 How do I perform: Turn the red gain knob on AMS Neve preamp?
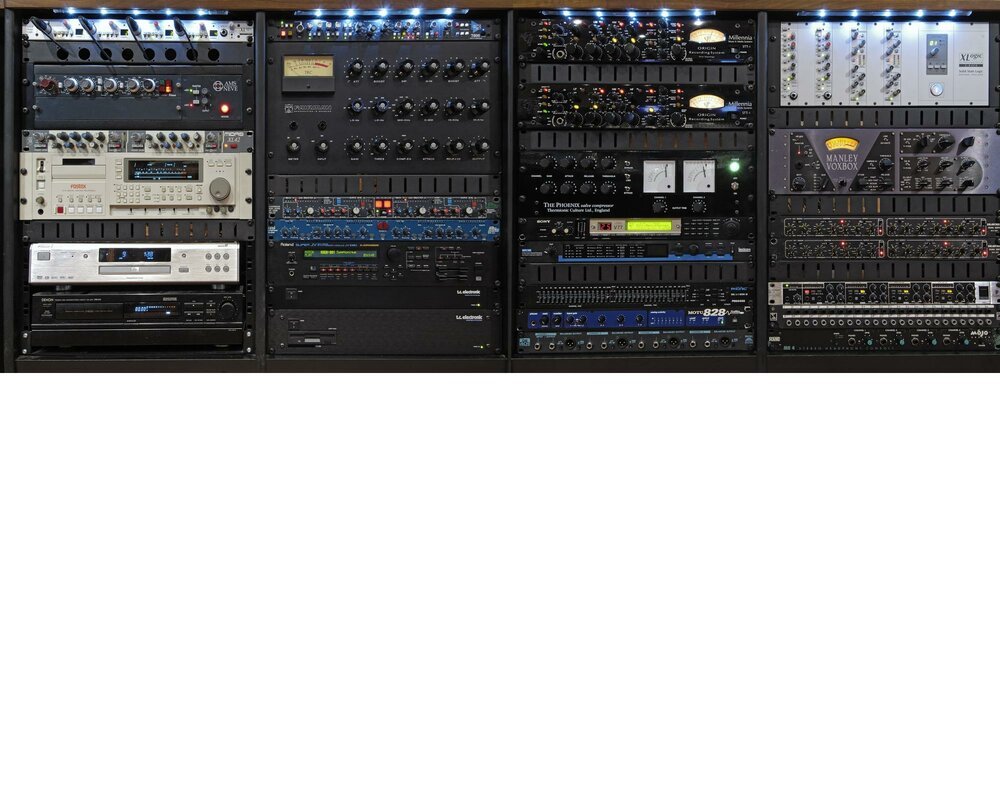(47, 84)
